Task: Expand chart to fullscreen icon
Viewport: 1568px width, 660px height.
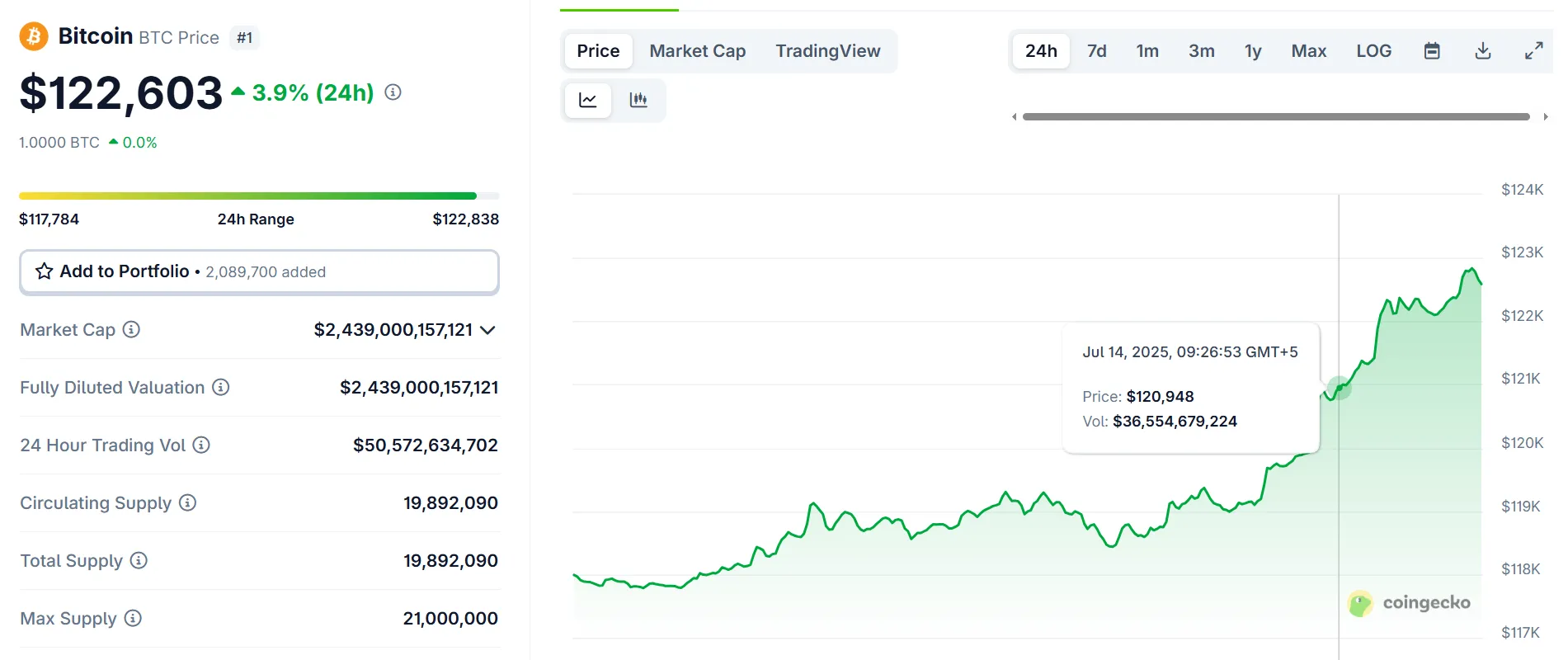Action: [x=1533, y=51]
